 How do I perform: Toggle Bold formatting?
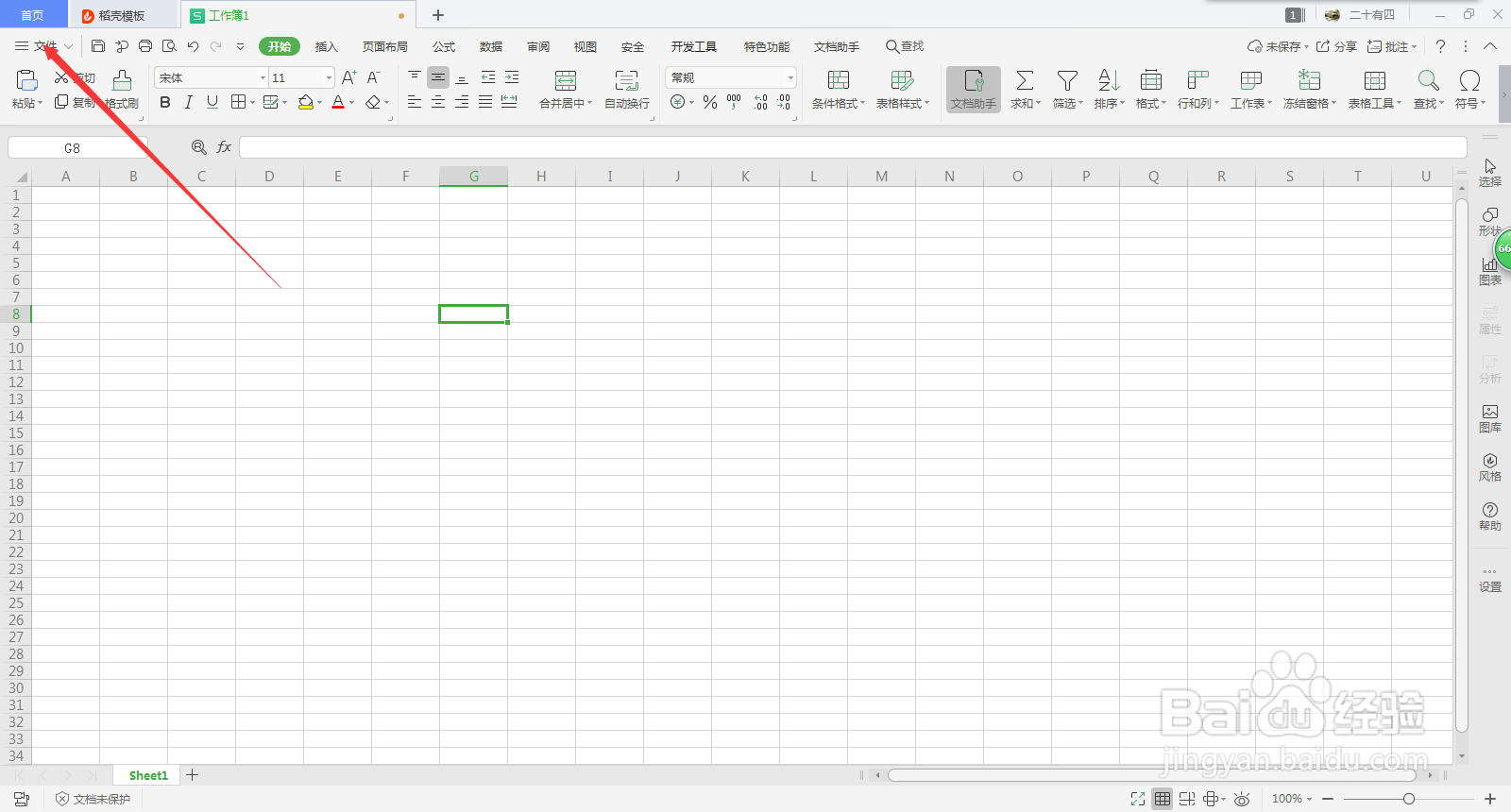click(x=165, y=102)
